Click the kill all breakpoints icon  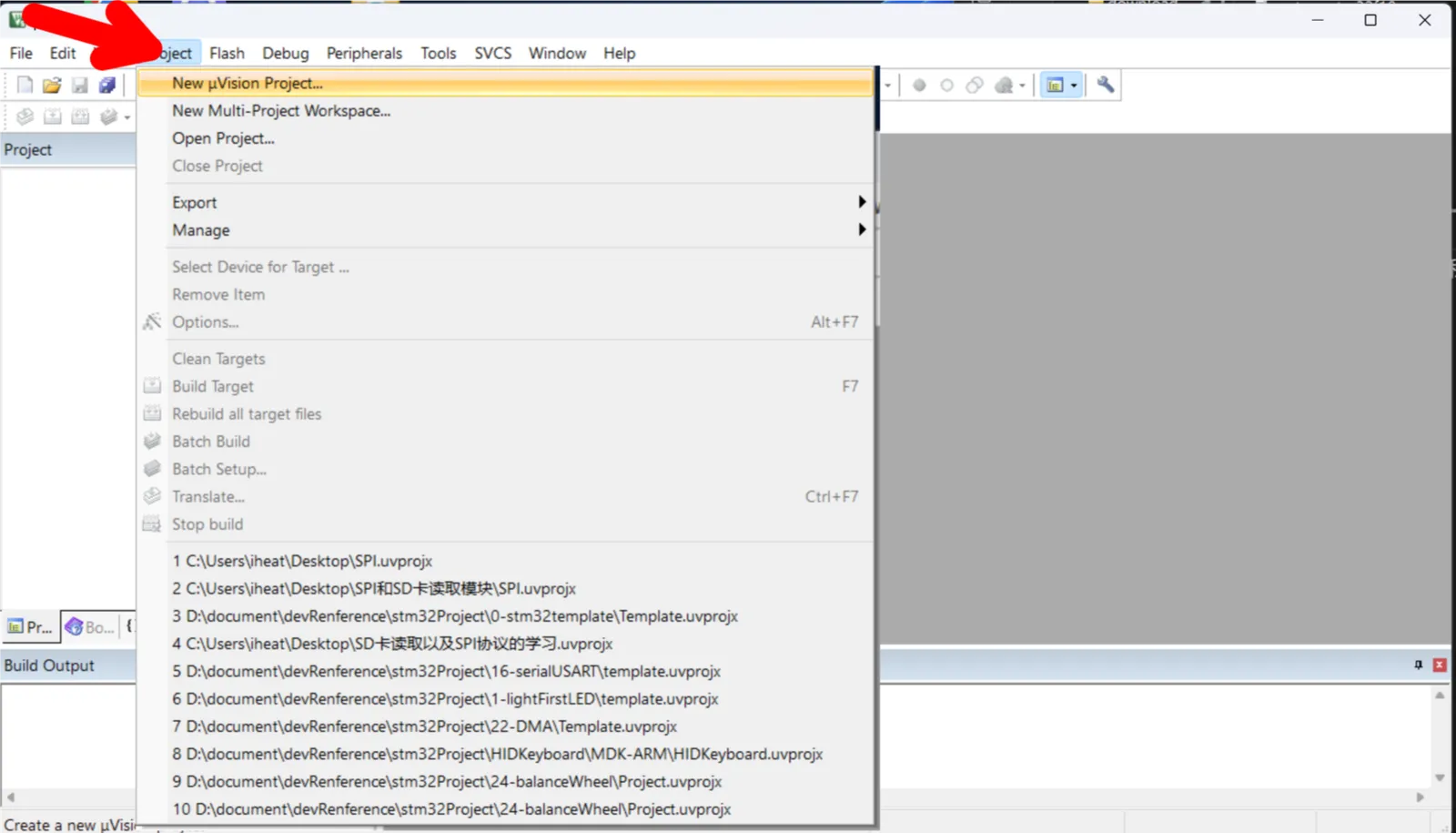click(x=1004, y=85)
